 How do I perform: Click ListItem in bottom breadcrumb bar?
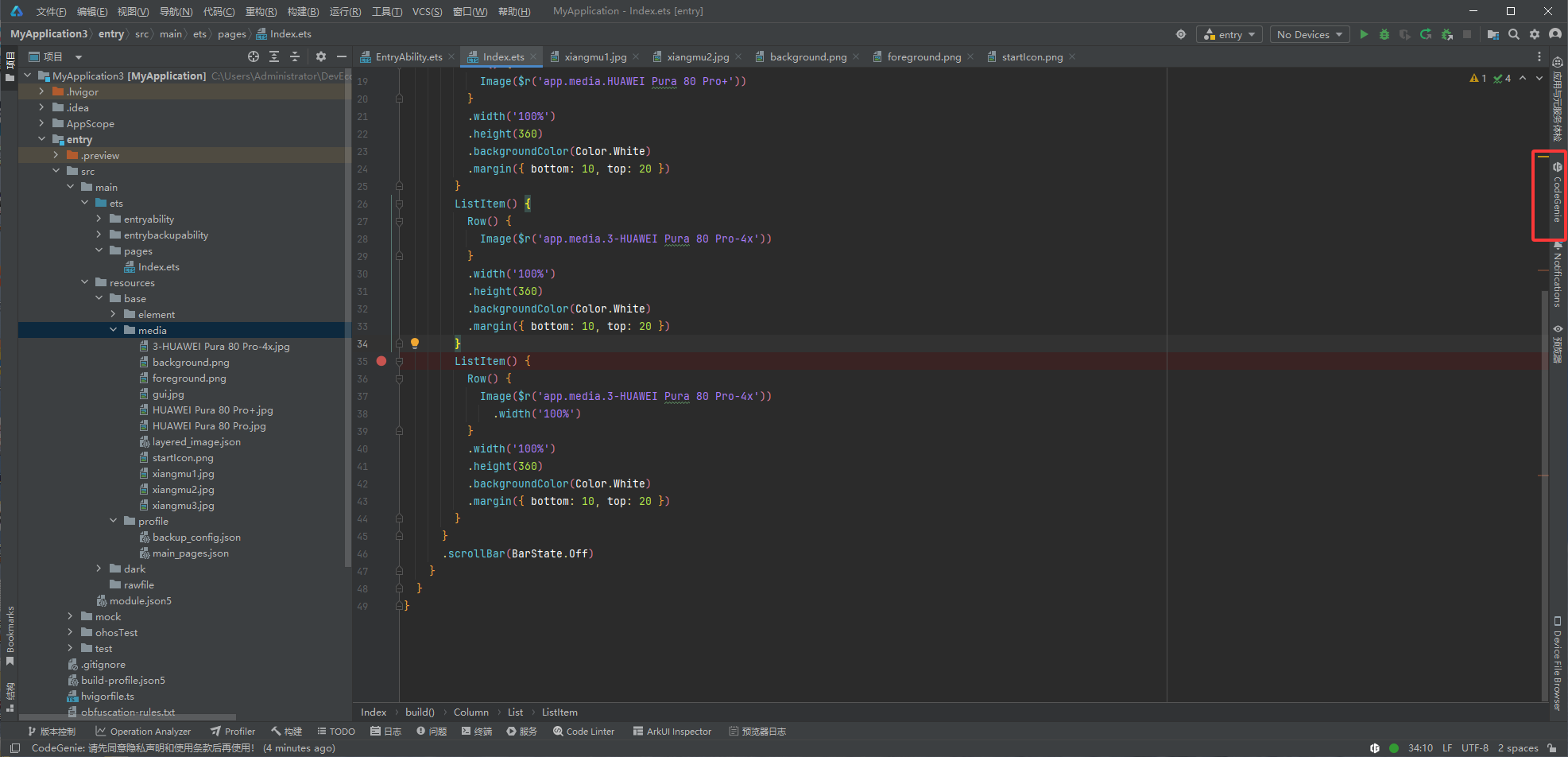[x=559, y=712]
